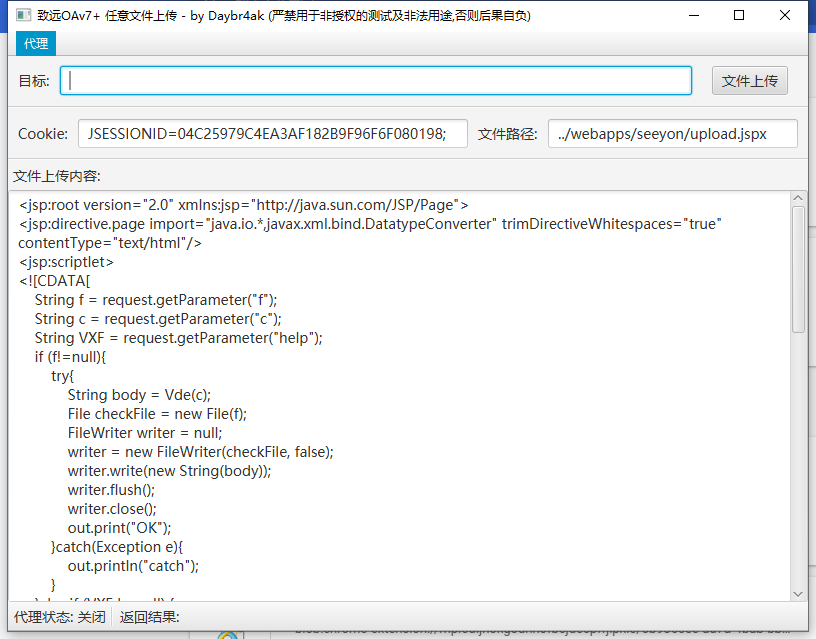
Task: Click the 文件路径 upload.jspx field
Action: [x=672, y=134]
